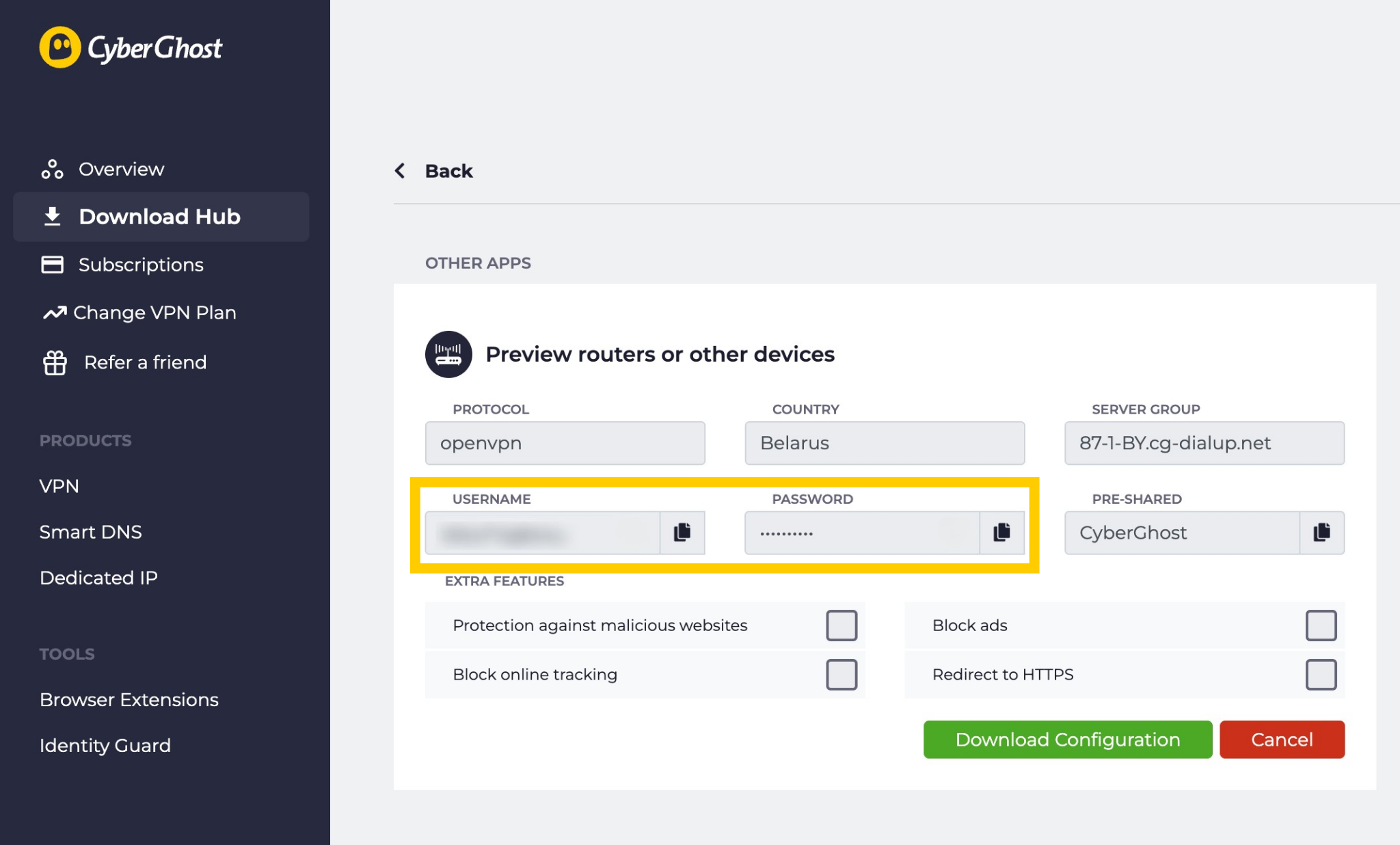
Task: Click the Download Hub arrow icon
Action: pos(53,216)
